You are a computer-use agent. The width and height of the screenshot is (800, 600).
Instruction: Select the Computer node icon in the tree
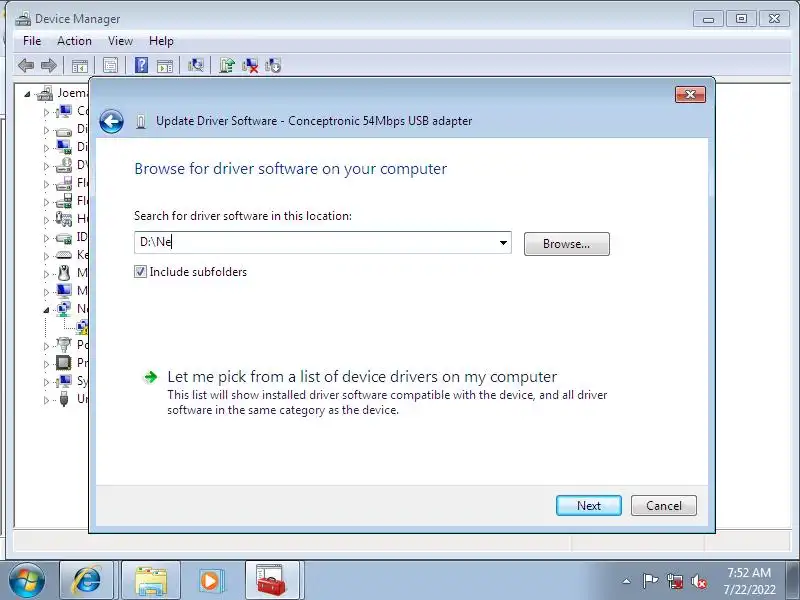(64, 111)
